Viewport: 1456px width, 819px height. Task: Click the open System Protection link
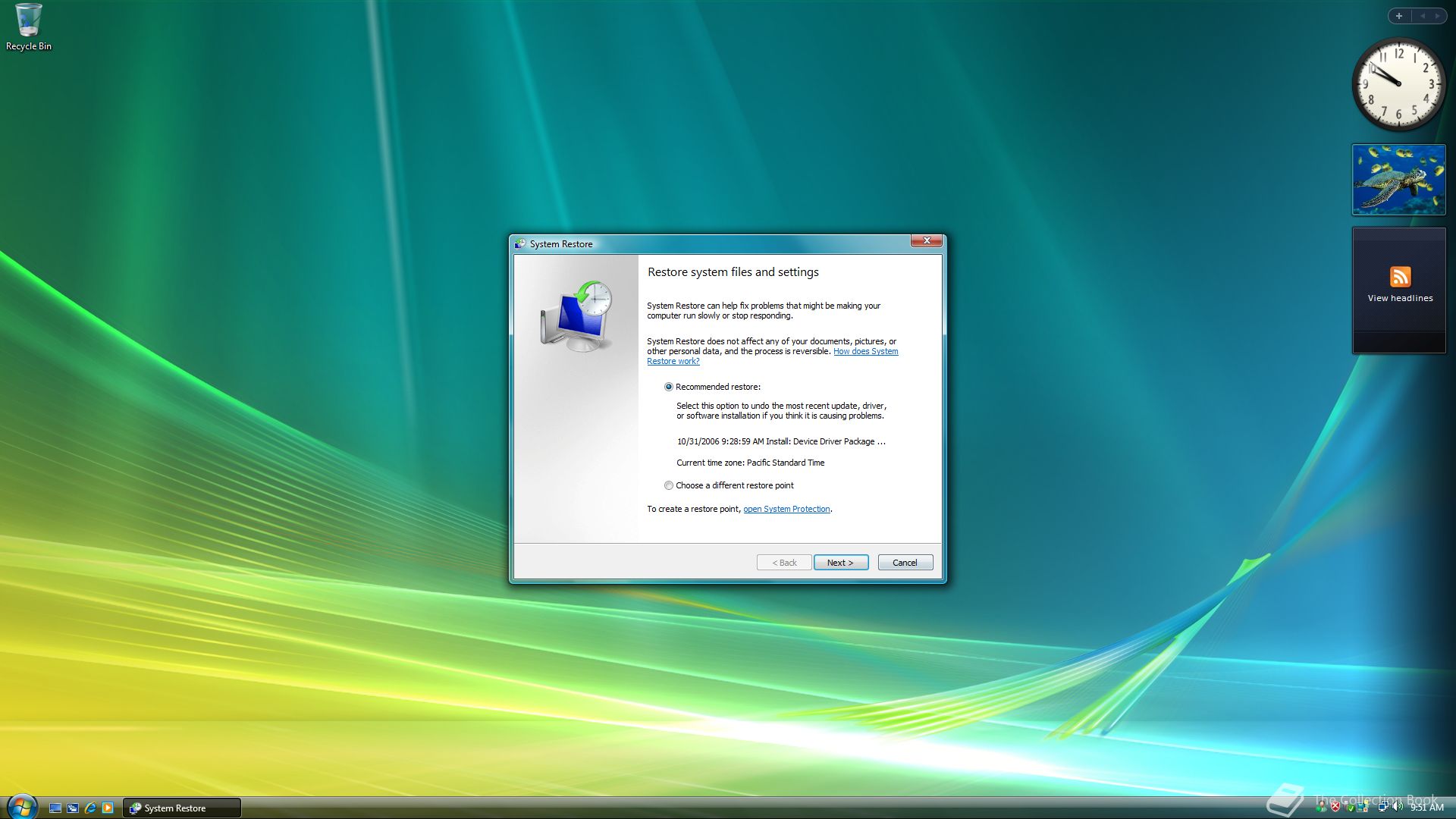[x=786, y=509]
